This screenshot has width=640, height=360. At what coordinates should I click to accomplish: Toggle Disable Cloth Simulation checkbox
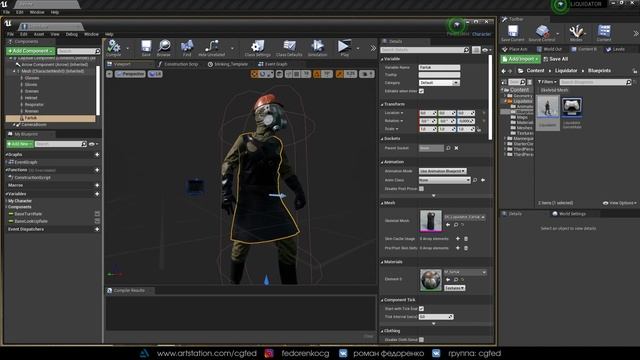pyautogui.click(x=421, y=340)
